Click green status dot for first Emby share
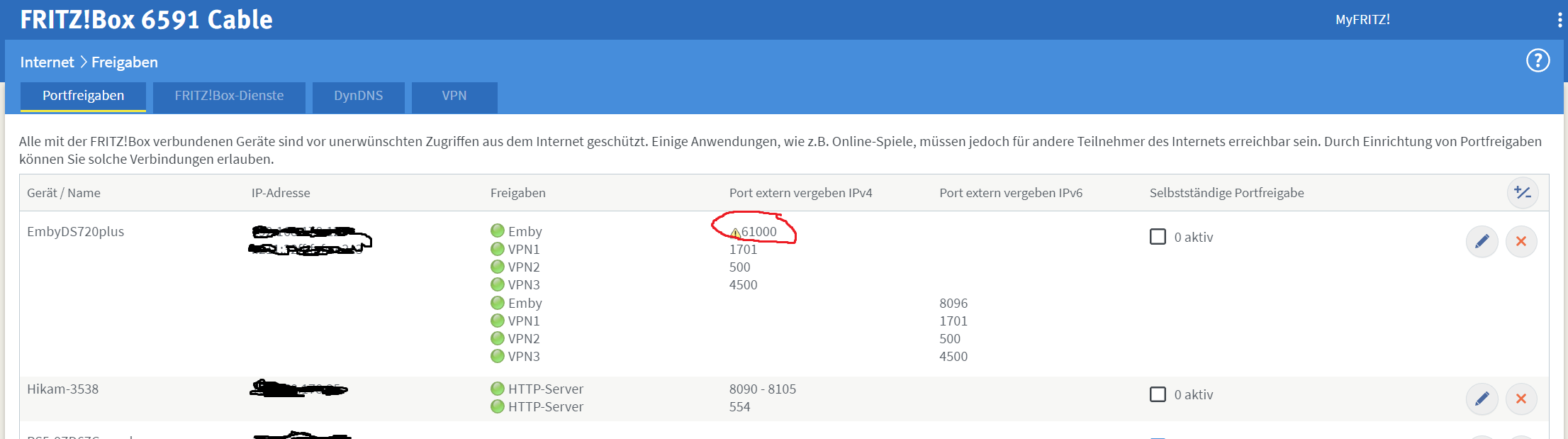The width and height of the screenshot is (1568, 439). pos(498,230)
